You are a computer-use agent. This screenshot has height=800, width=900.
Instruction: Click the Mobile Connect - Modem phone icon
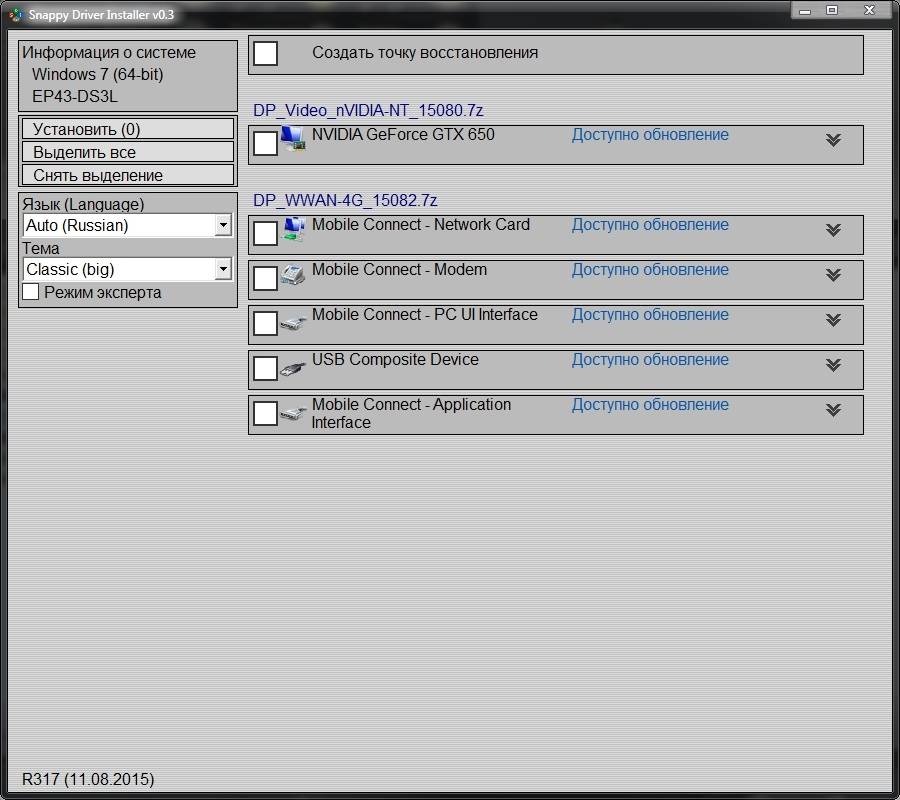(x=293, y=275)
